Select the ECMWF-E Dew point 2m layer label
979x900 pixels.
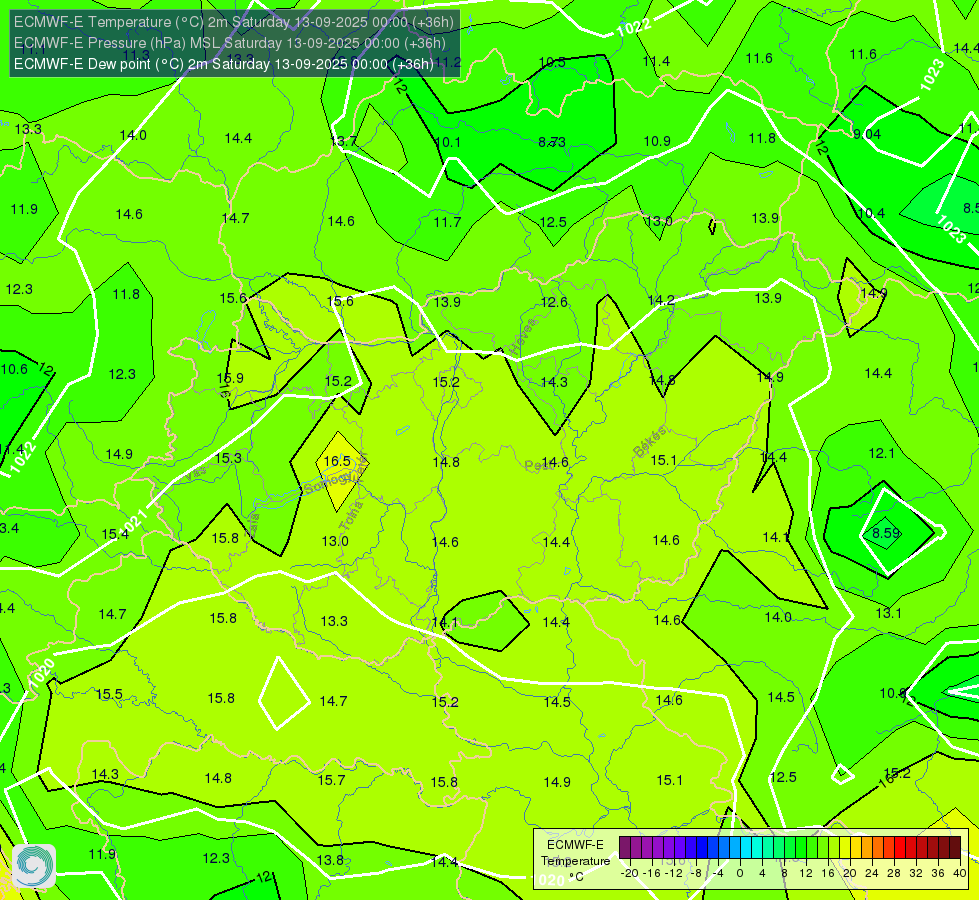pyautogui.click(x=224, y=64)
